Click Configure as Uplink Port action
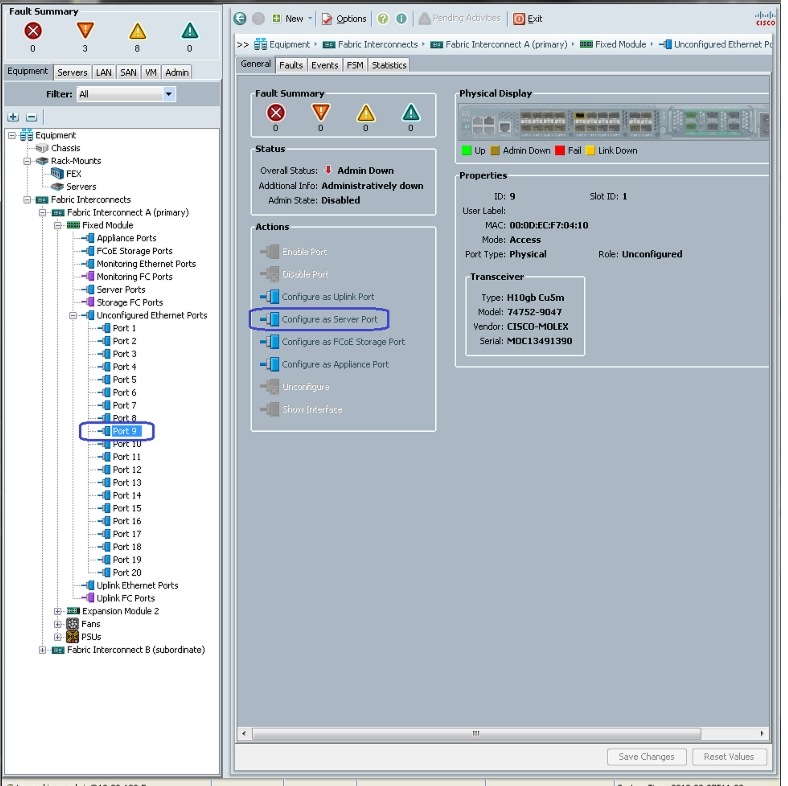788x786 pixels. coord(317,297)
